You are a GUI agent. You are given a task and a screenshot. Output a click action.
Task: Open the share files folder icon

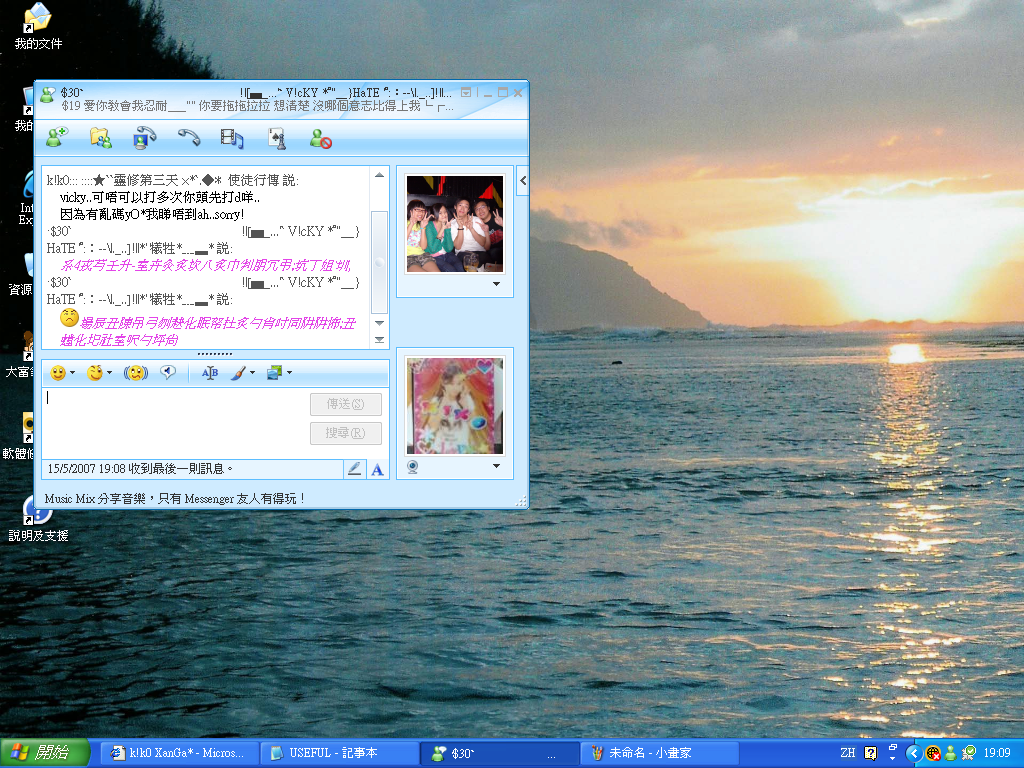point(100,138)
